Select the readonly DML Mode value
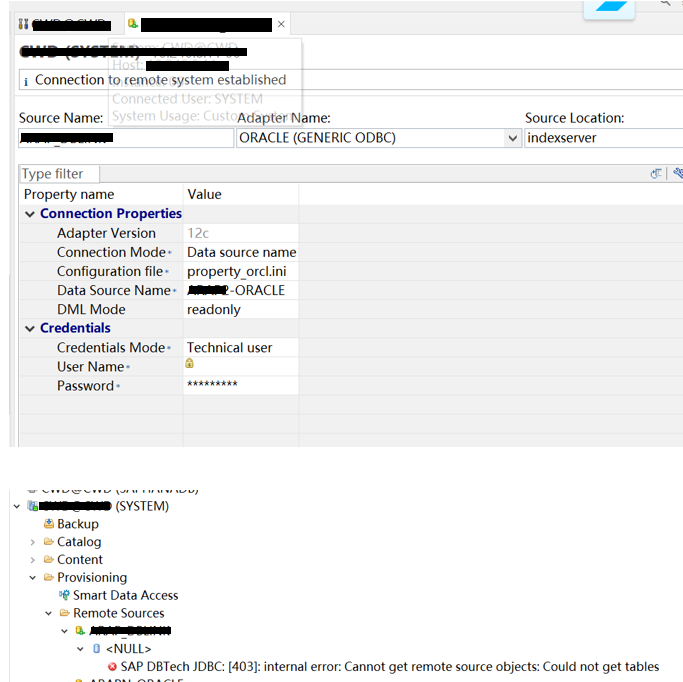 tap(213, 309)
